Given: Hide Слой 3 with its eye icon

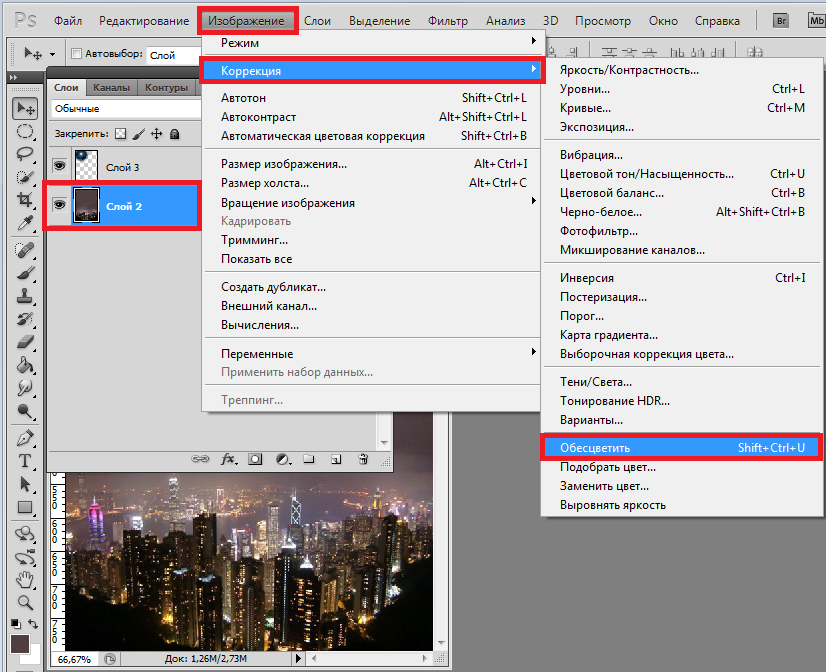Looking at the screenshot, I should click(x=60, y=167).
